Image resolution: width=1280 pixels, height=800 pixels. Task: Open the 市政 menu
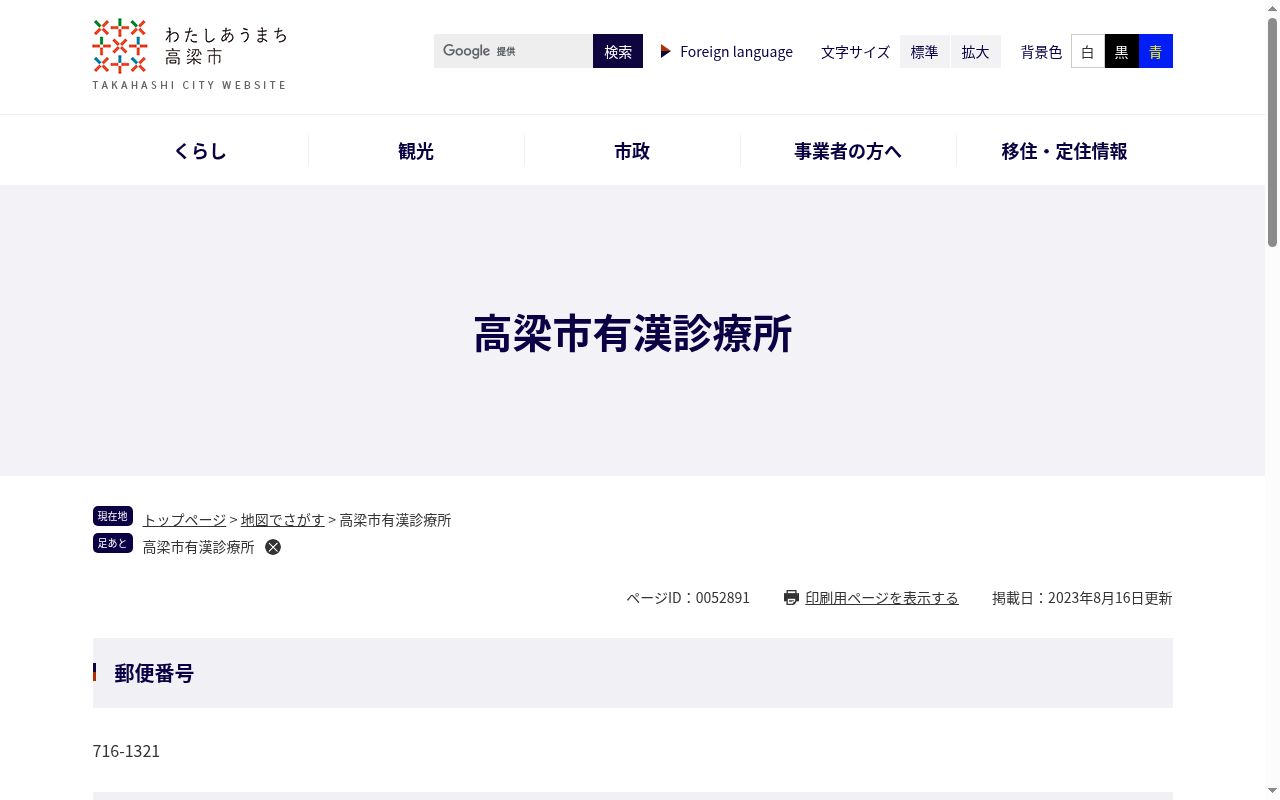(632, 151)
